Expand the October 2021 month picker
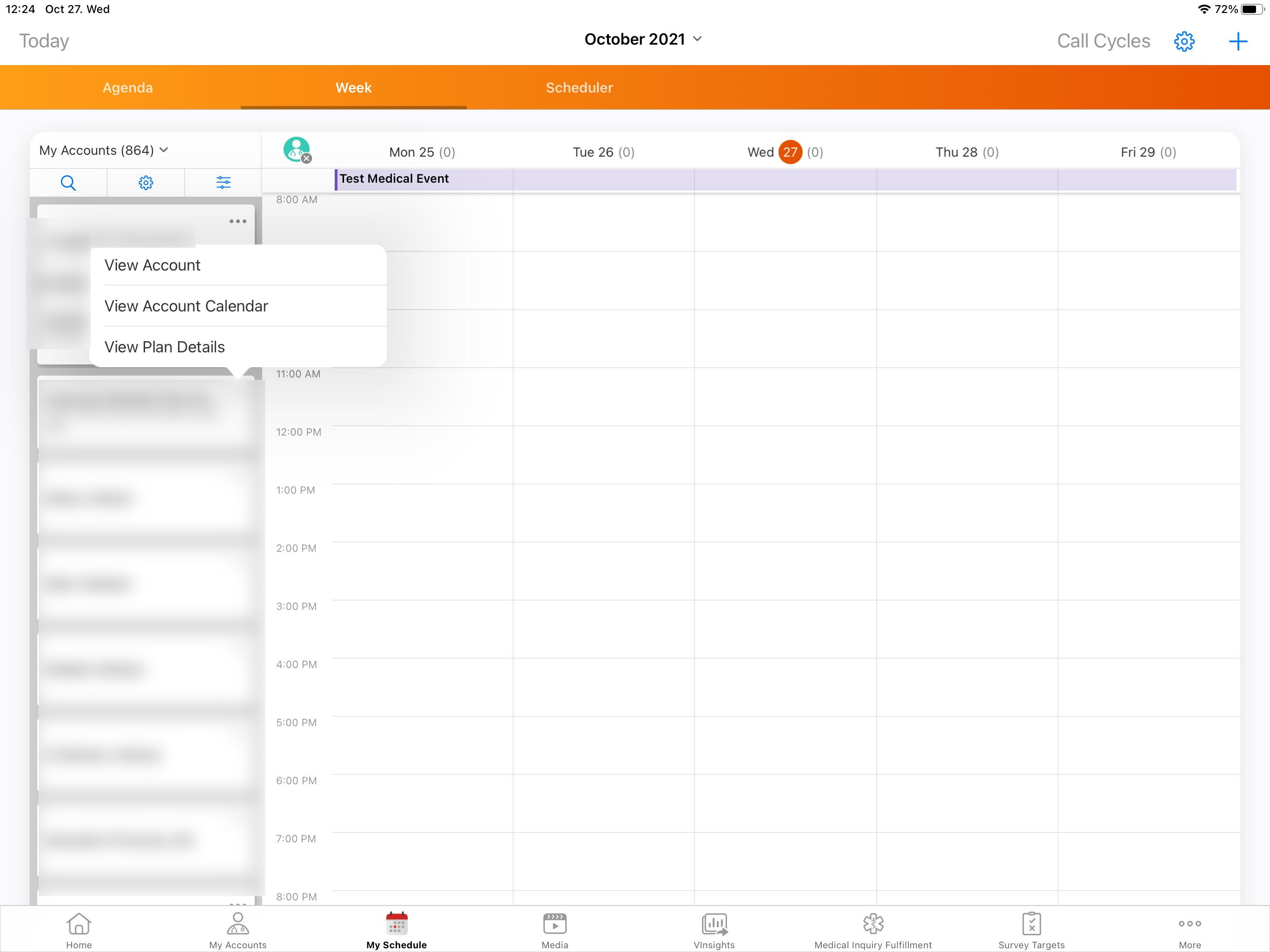Viewport: 1270px width, 952px height. pyautogui.click(x=643, y=39)
